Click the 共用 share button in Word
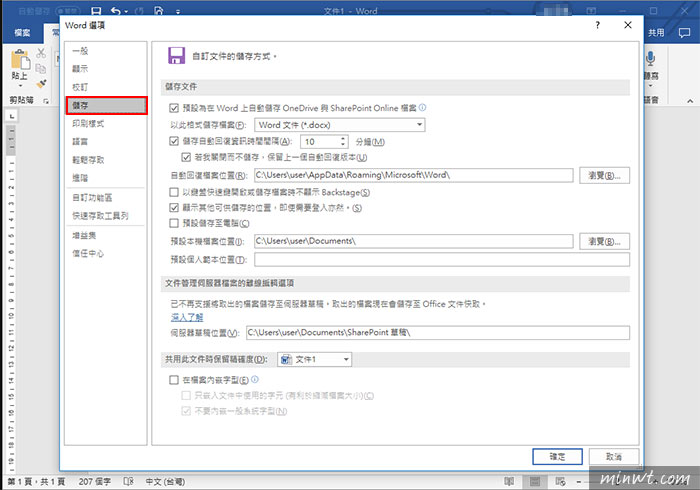This screenshot has height=490, width=700. (x=656, y=33)
